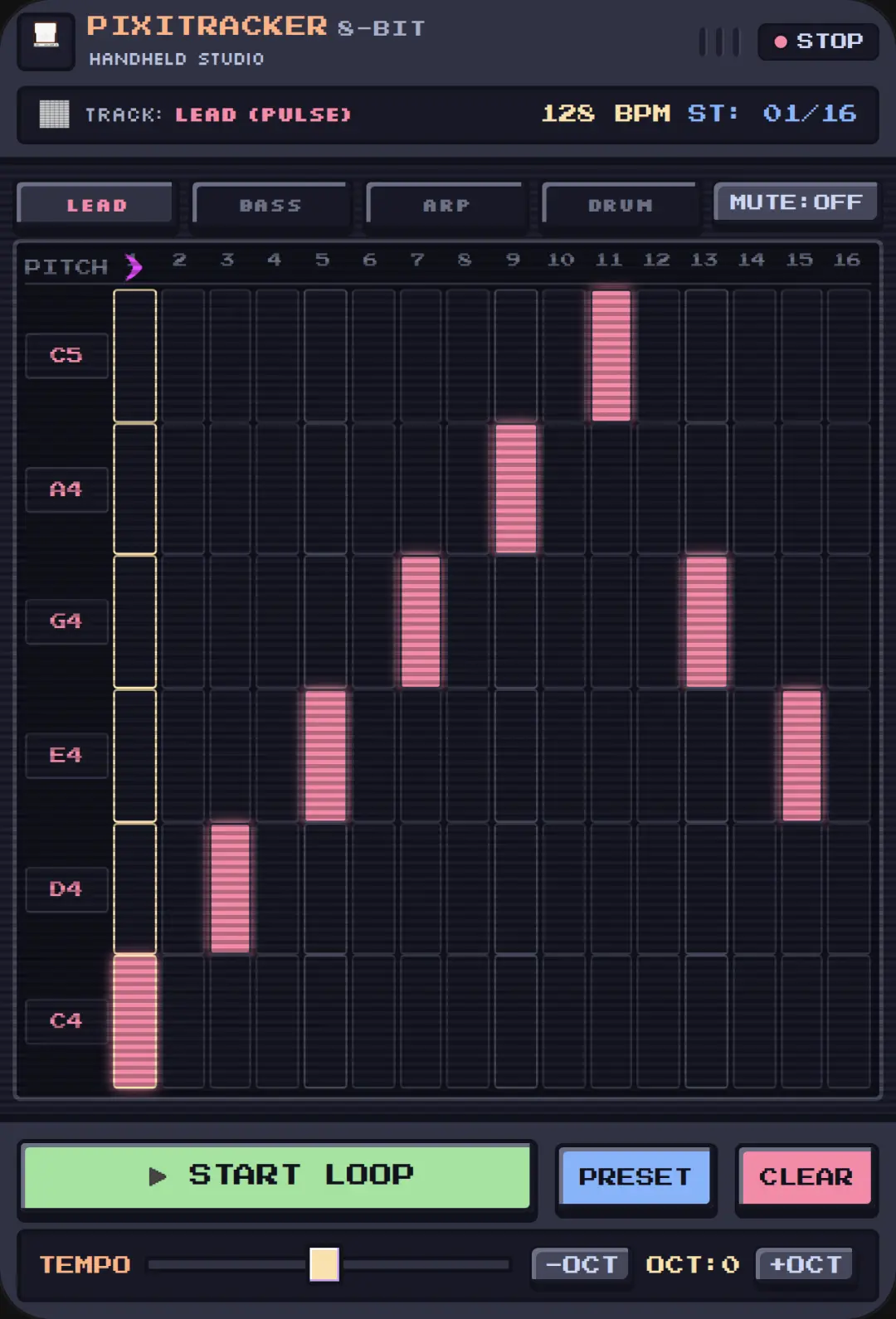Select the LEAD track tab
Image resolution: width=896 pixels, height=1319 pixels.
pyautogui.click(x=95, y=204)
